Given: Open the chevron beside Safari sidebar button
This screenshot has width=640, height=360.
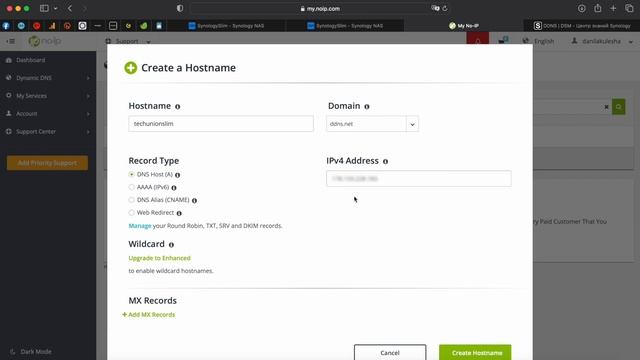Looking at the screenshot, I should pos(55,8).
